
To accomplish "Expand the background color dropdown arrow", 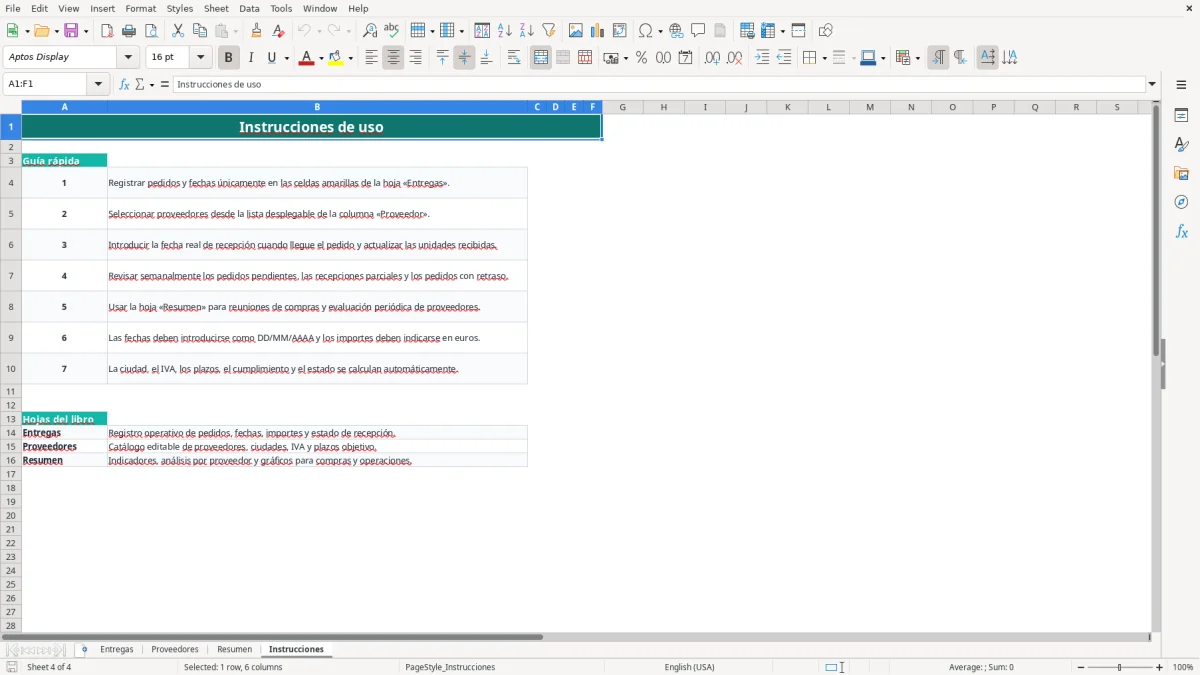I will [350, 58].
